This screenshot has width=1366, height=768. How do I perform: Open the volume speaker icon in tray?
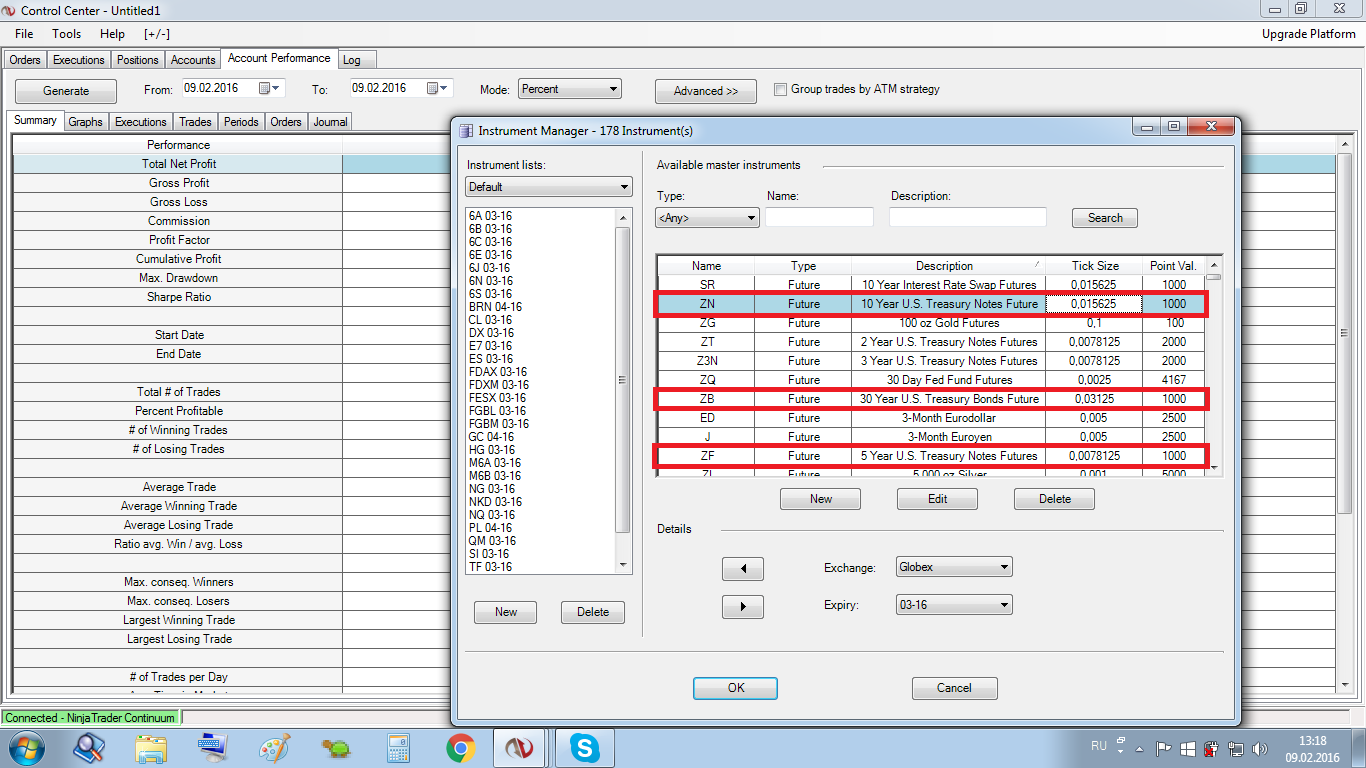(x=1260, y=748)
